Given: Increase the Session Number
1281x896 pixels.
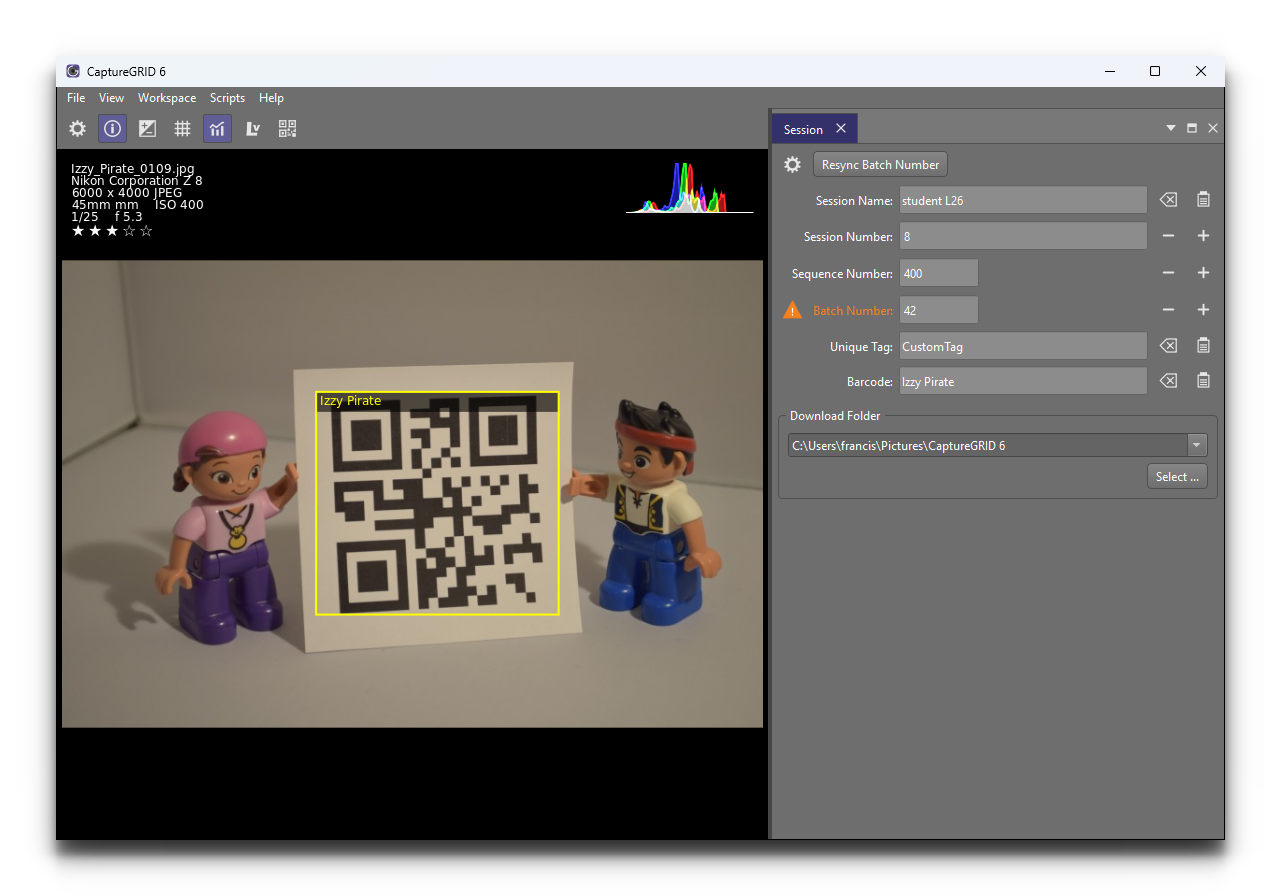Looking at the screenshot, I should tap(1203, 237).
